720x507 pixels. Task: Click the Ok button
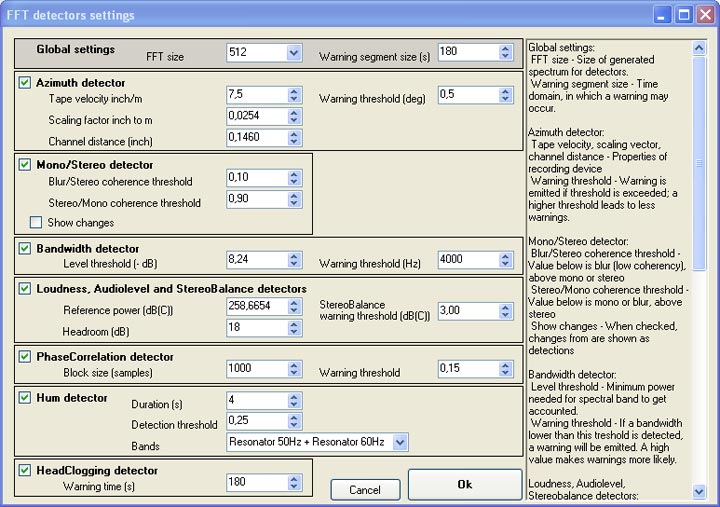[464, 485]
